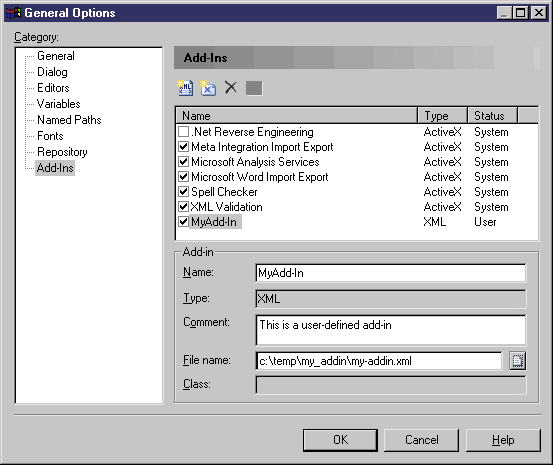Click the new XML add-in icon
The image size is (553, 465).
tap(185, 88)
